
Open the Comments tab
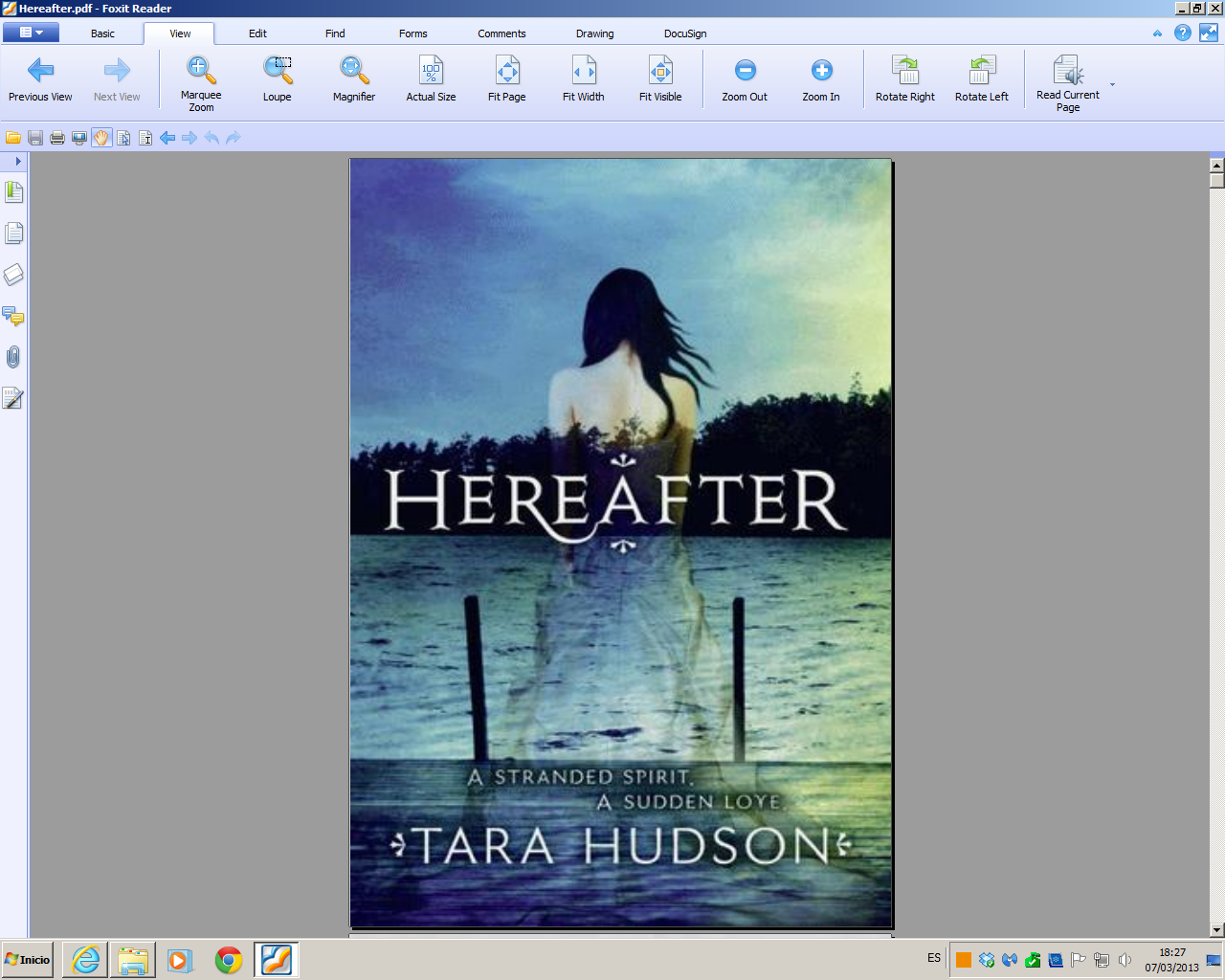(x=501, y=33)
